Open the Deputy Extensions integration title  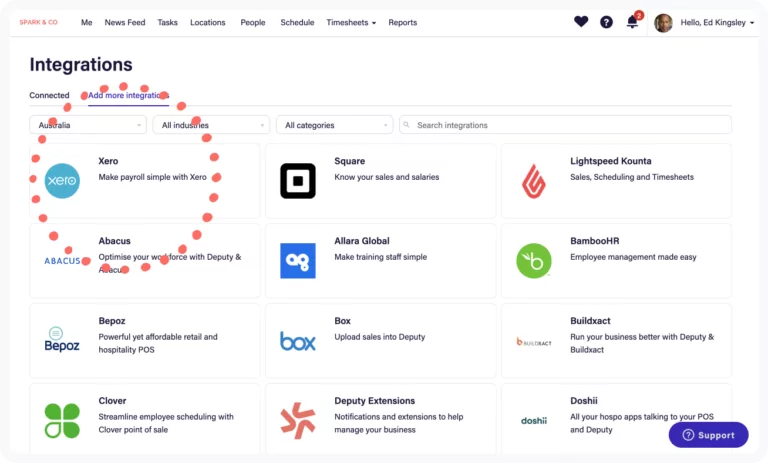pos(375,401)
